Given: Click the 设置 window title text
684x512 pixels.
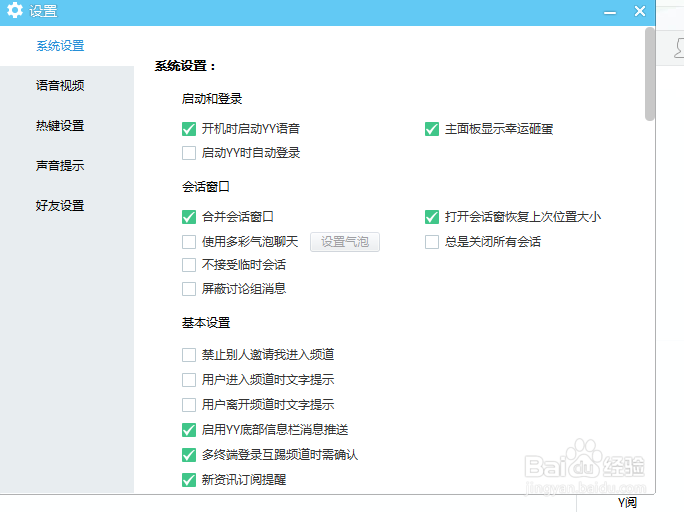Looking at the screenshot, I should [43, 11].
